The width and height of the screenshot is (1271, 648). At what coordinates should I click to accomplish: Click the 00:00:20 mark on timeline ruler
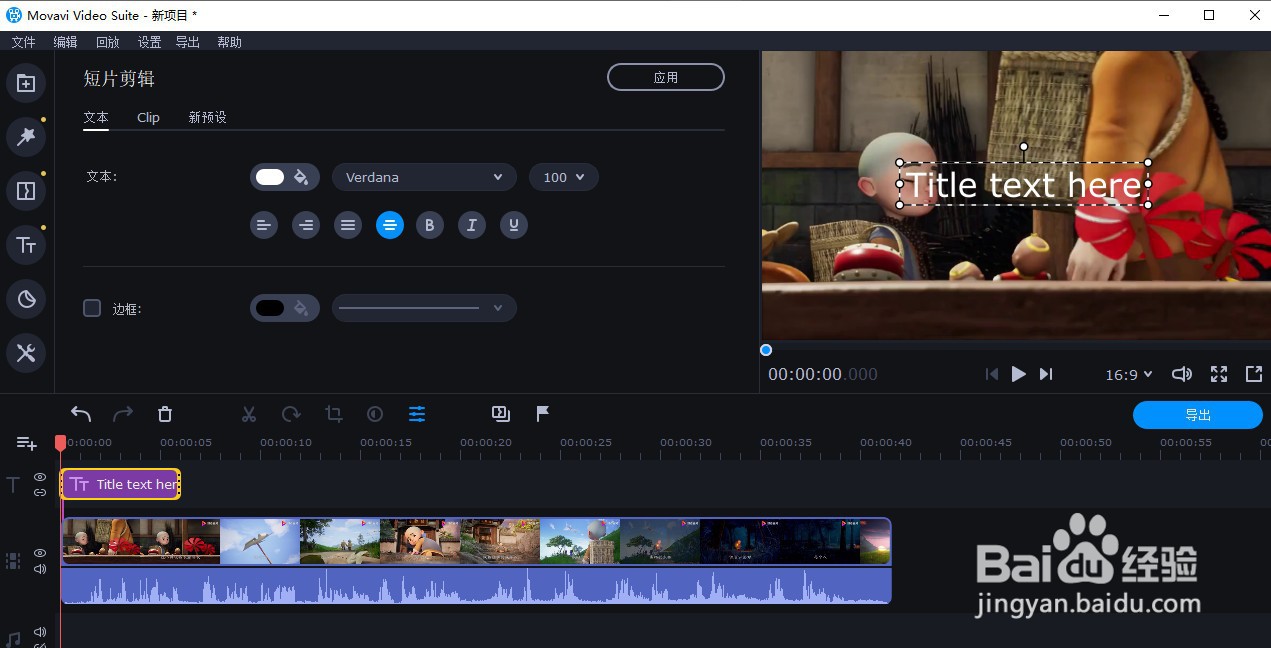[x=486, y=442]
